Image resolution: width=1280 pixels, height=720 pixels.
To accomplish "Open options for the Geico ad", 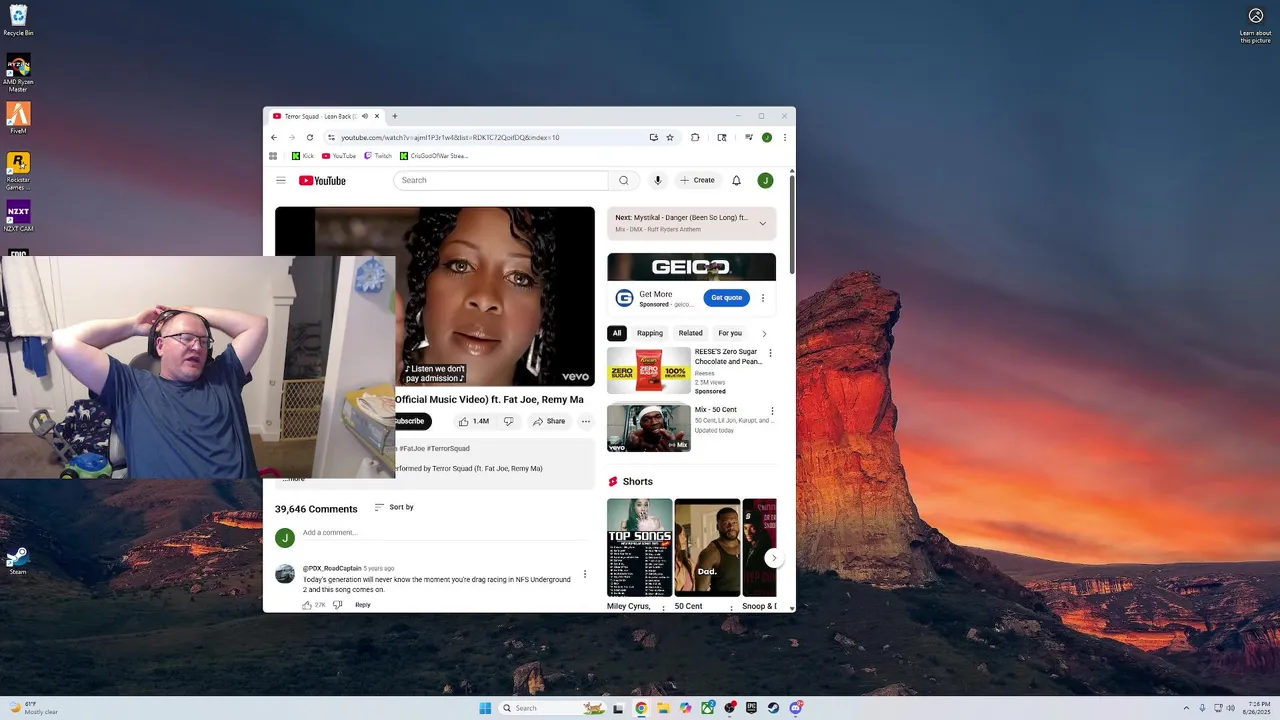I will click(762, 298).
